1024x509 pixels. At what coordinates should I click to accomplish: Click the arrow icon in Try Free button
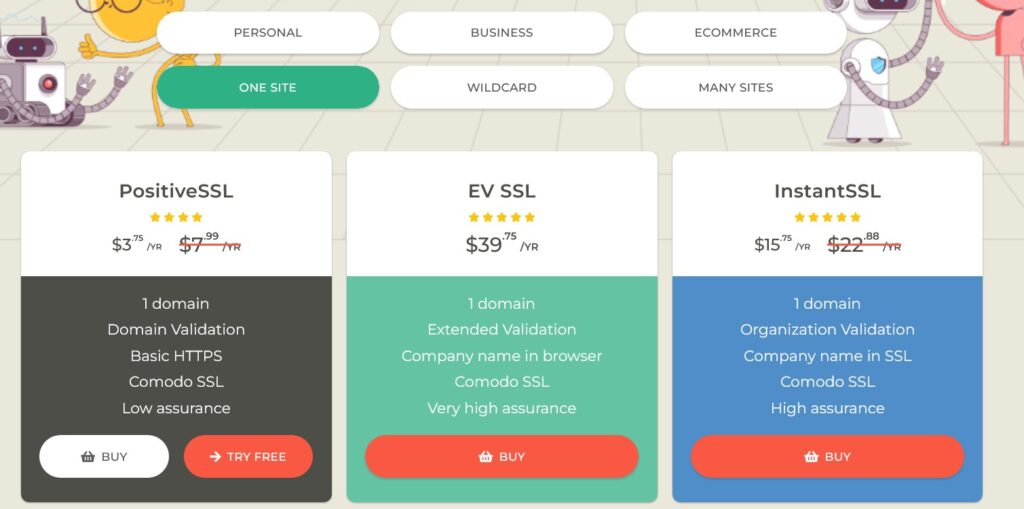[216, 457]
